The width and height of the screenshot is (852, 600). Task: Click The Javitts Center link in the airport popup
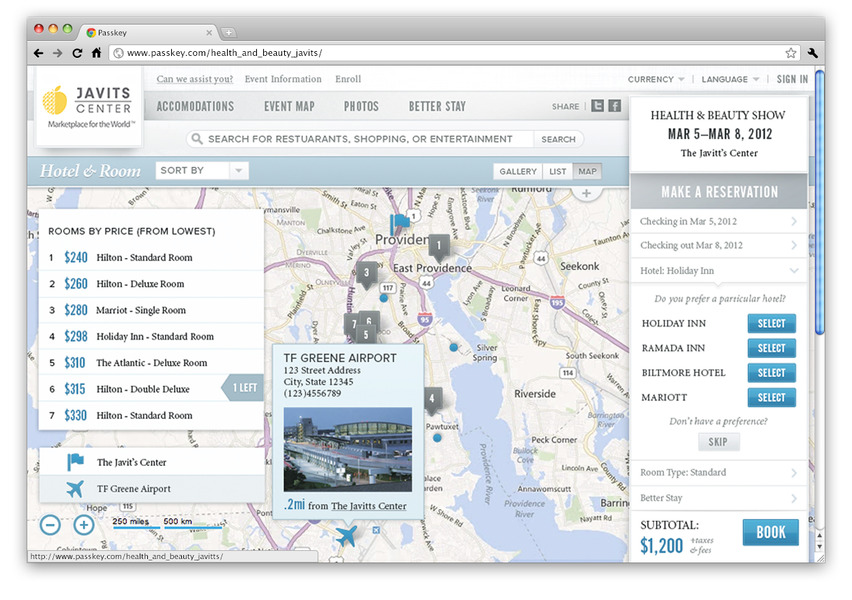368,506
